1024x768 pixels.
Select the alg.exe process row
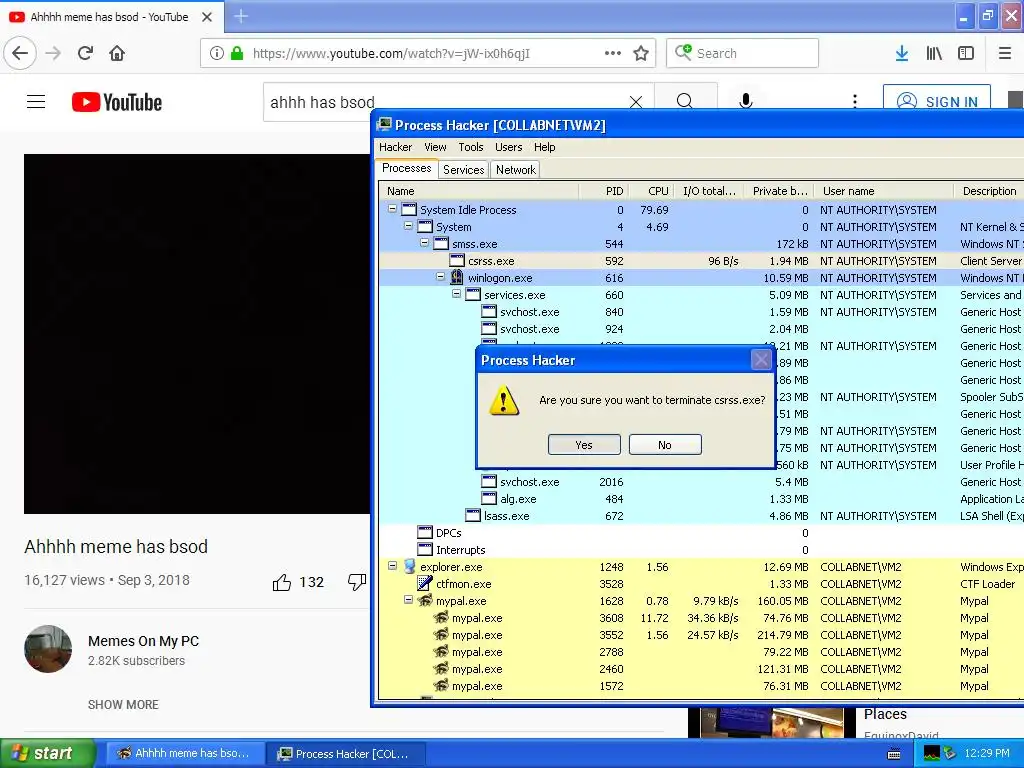(701, 499)
